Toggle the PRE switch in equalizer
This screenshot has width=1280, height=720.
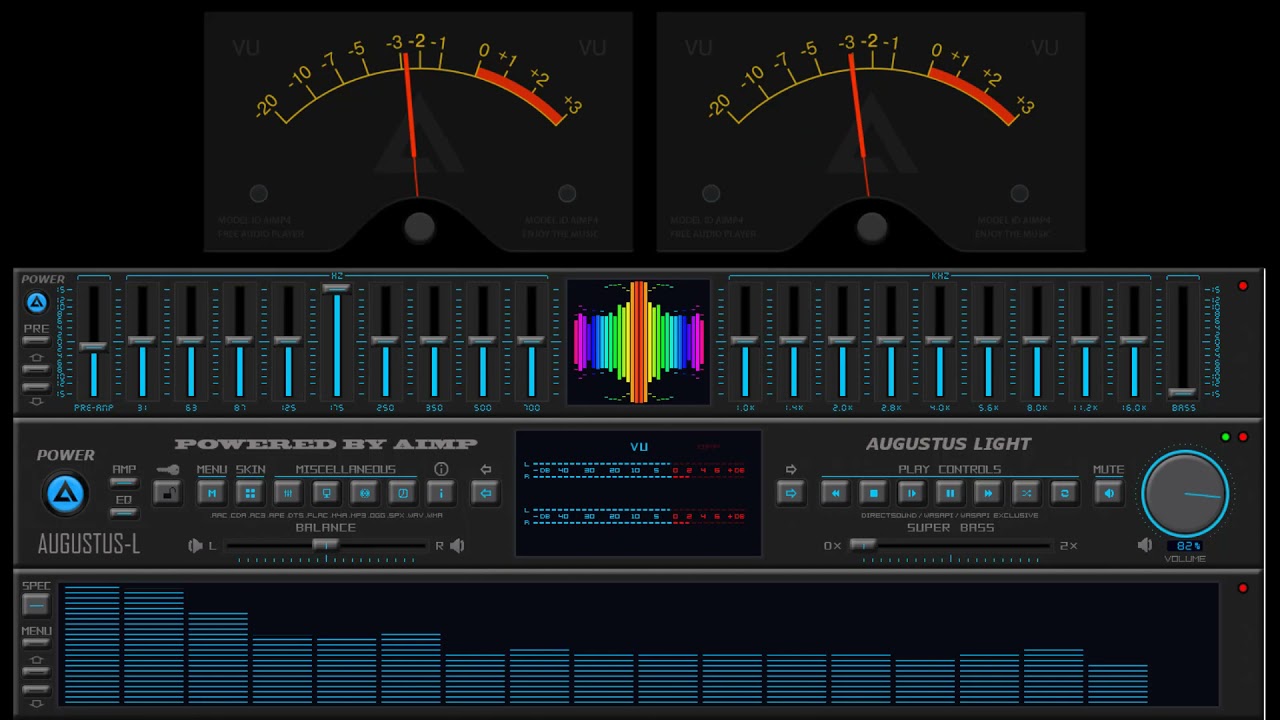click(x=36, y=342)
